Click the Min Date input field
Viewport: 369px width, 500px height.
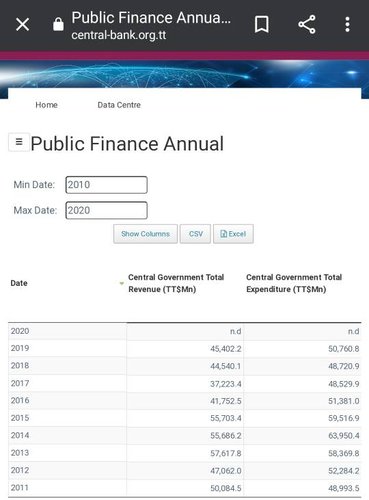[x=106, y=185]
